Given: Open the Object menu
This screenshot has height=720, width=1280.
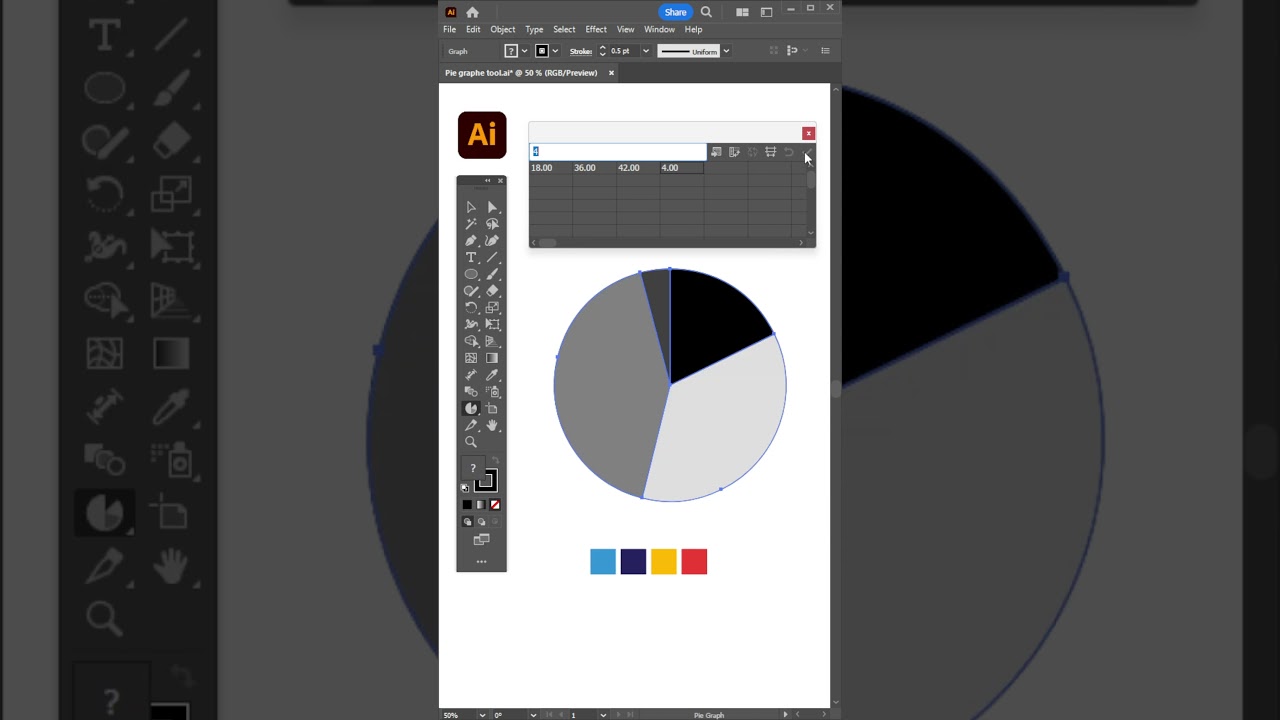Looking at the screenshot, I should pyautogui.click(x=503, y=29).
